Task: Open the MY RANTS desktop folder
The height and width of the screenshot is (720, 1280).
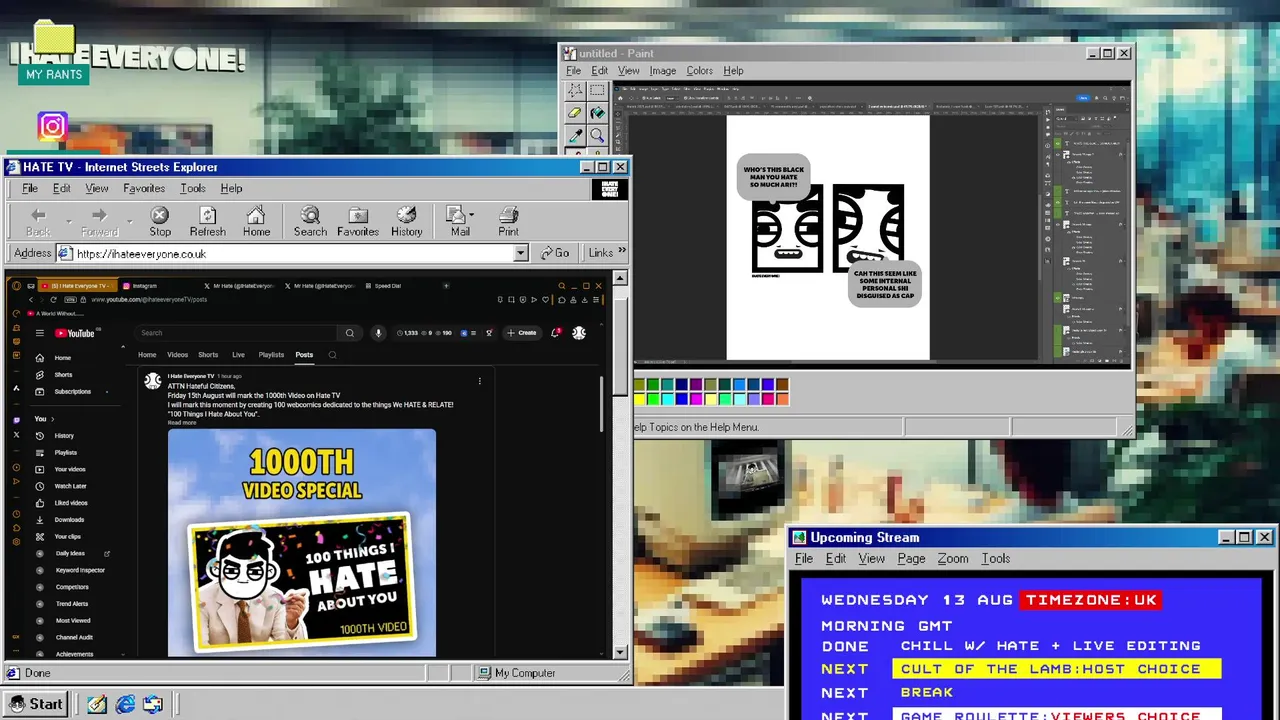Action: pyautogui.click(x=54, y=52)
